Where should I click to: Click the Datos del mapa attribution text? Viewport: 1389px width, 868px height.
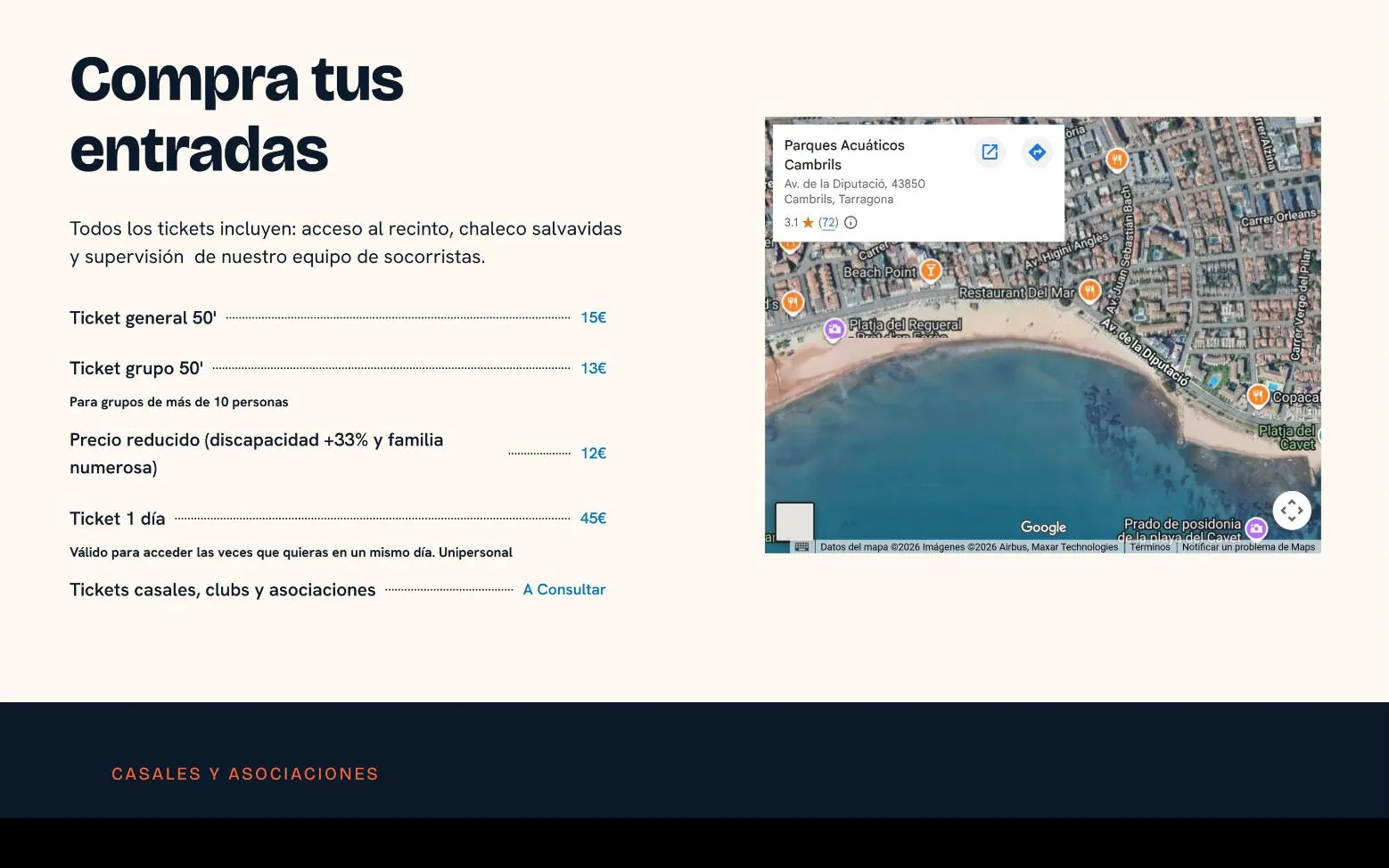pos(969,547)
